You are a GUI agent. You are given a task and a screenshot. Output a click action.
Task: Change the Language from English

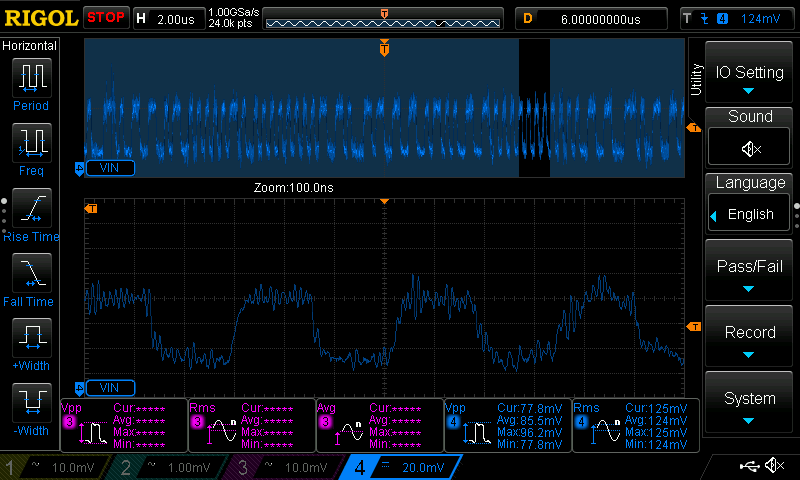coord(749,214)
